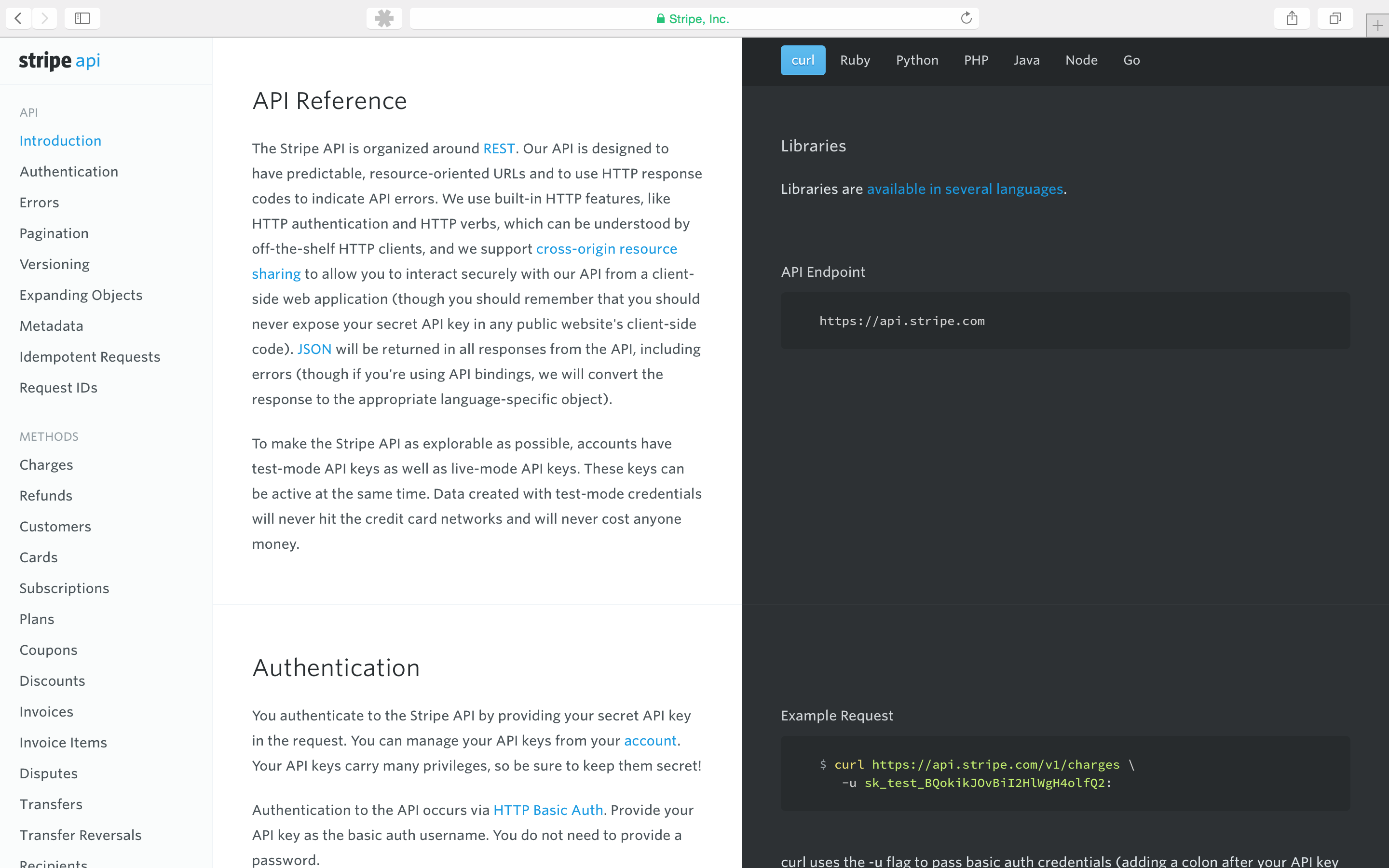Open the Share sheet icon
The image size is (1389, 868).
(1292, 18)
